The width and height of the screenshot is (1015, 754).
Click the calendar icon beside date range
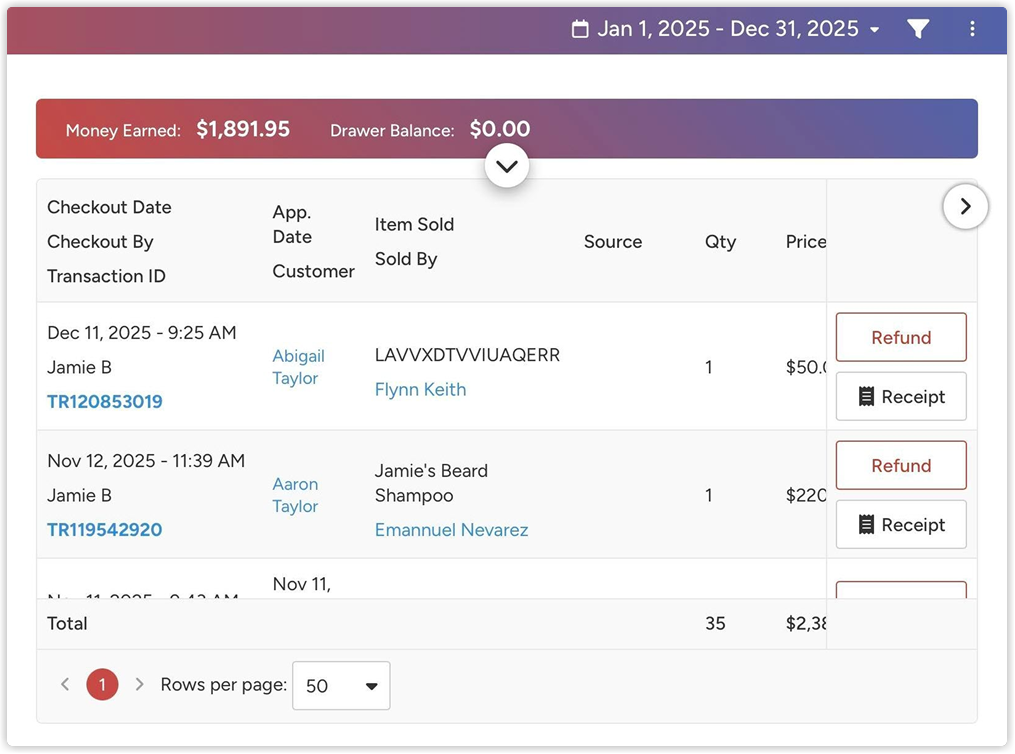point(581,29)
